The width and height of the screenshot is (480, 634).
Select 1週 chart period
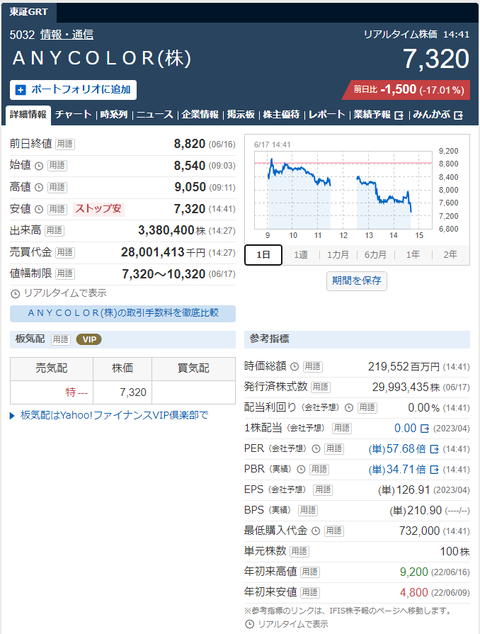300,255
